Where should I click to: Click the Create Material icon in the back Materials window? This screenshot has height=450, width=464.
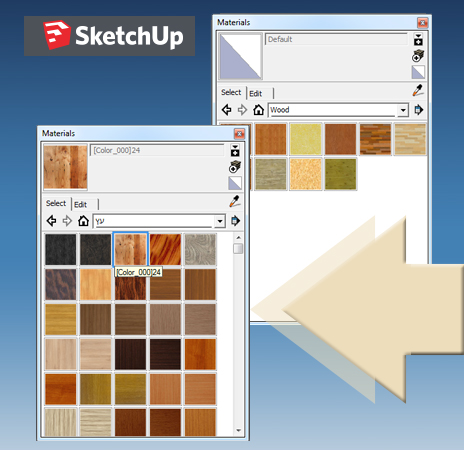coord(418,56)
